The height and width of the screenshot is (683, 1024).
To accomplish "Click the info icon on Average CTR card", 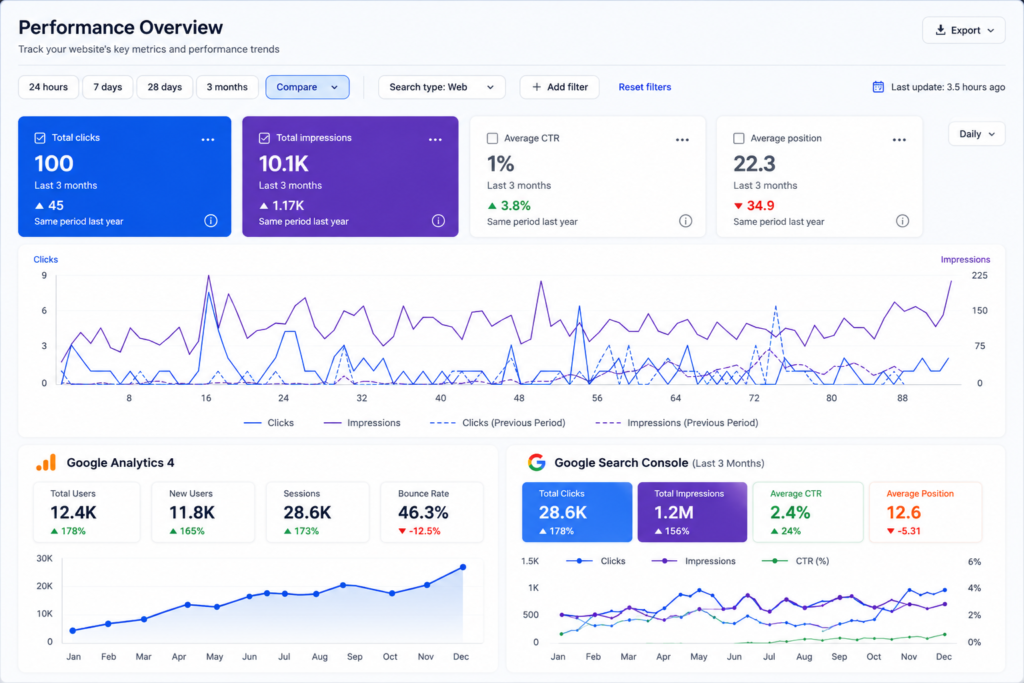I will tap(685, 221).
